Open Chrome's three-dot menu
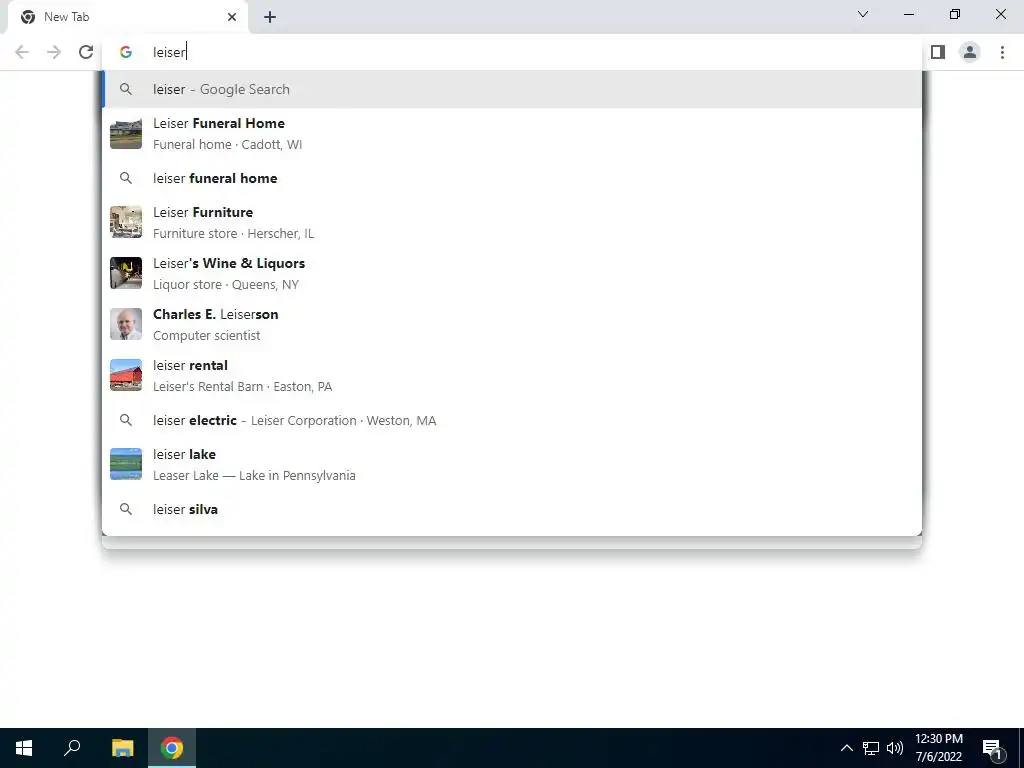 click(x=1002, y=52)
